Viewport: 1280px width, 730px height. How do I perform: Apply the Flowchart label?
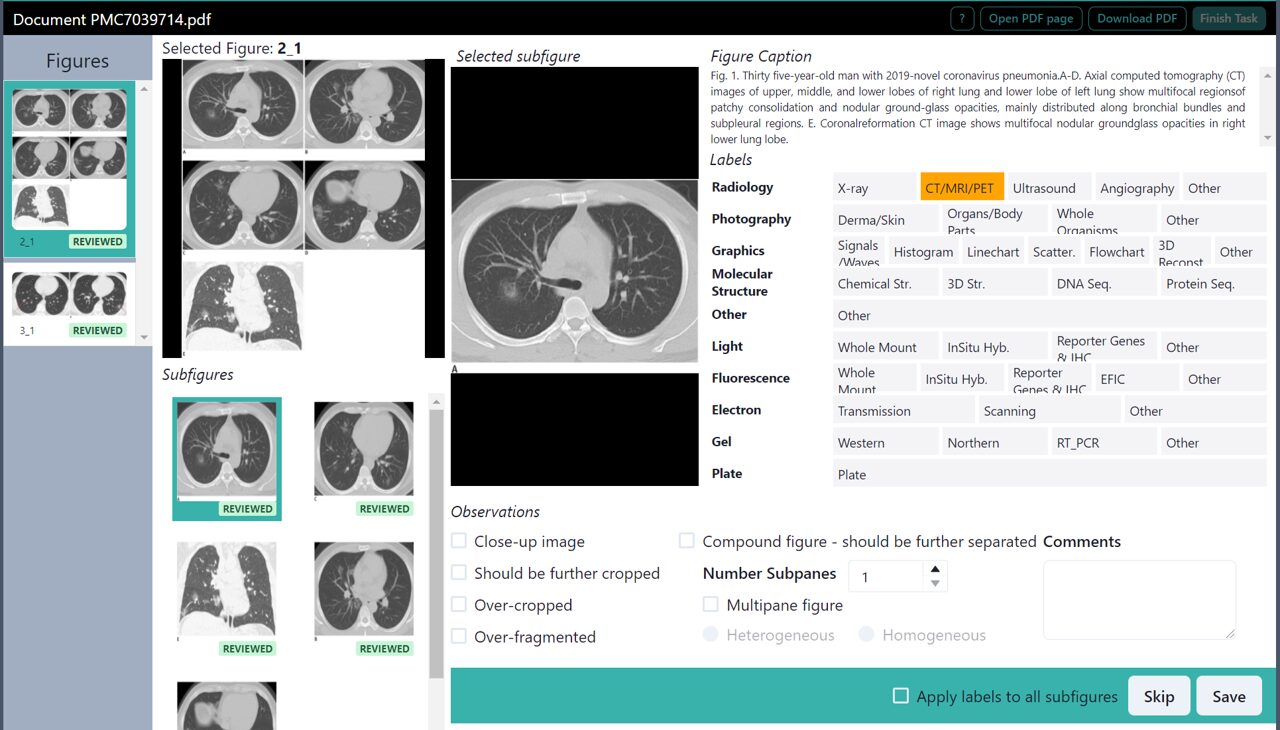[x=1116, y=251]
